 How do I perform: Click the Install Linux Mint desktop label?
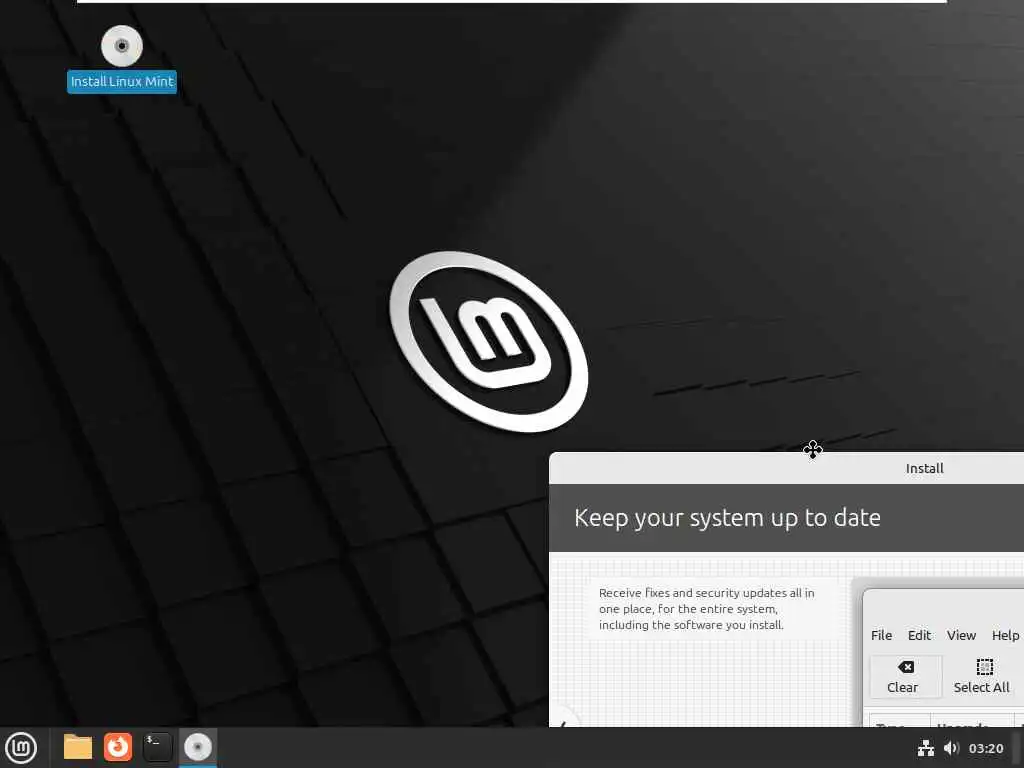(x=122, y=82)
